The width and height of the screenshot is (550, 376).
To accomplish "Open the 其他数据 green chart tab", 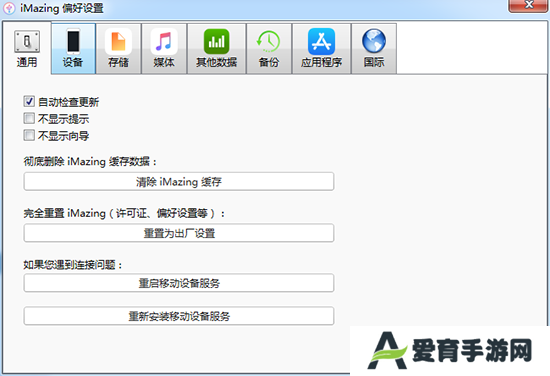I will coord(217,48).
